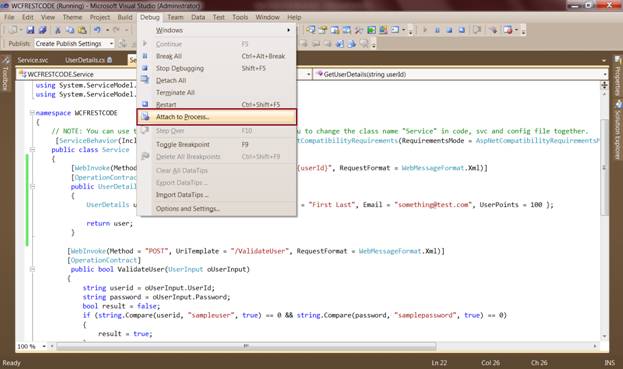Open the Properties side panel tab
623x369 pixels.
click(618, 76)
